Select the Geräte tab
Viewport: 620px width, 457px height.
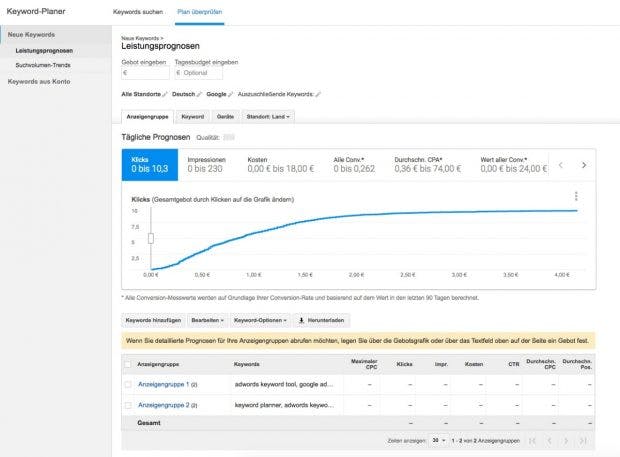225,117
